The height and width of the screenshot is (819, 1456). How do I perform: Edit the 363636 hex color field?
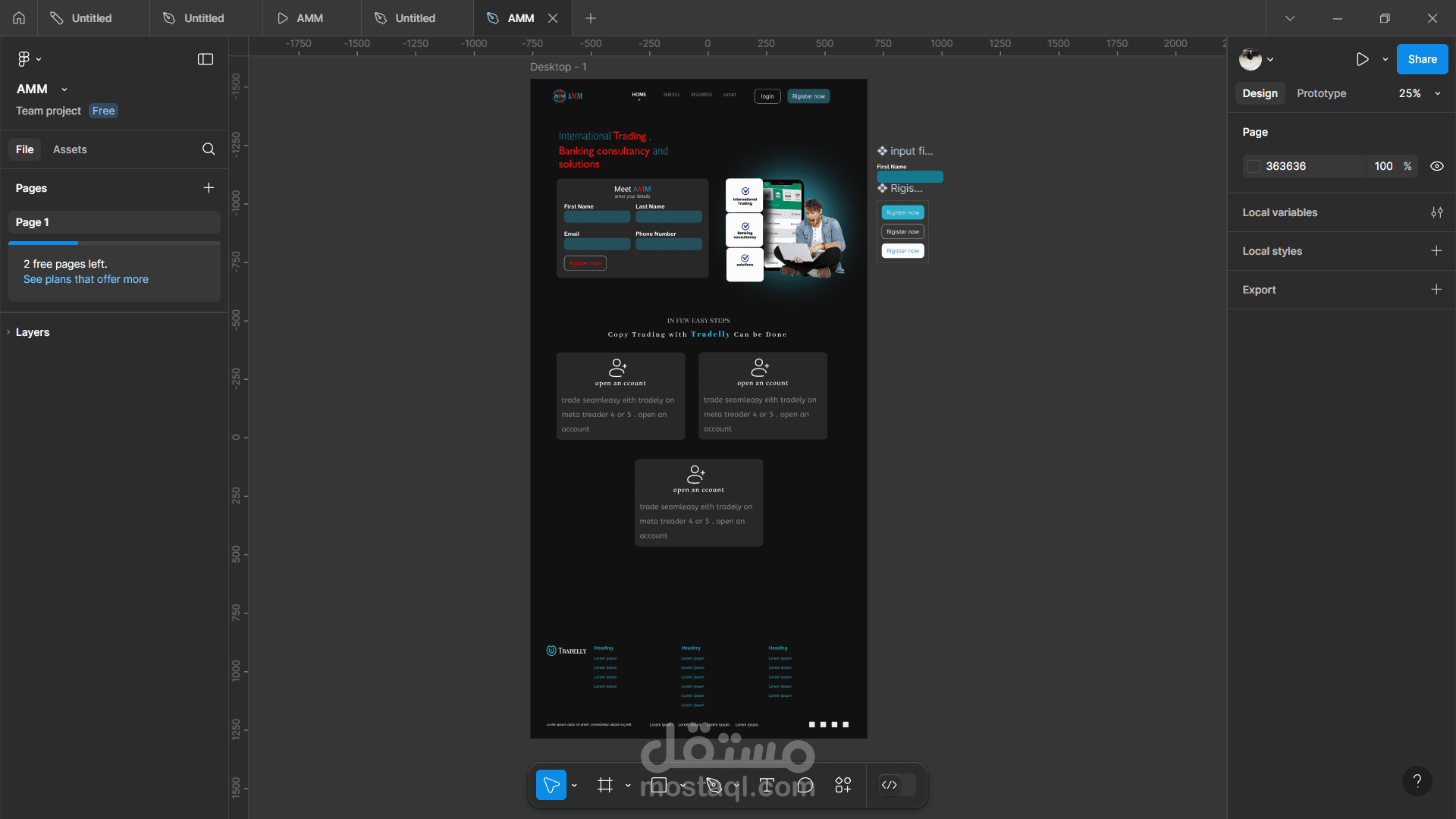click(1304, 166)
